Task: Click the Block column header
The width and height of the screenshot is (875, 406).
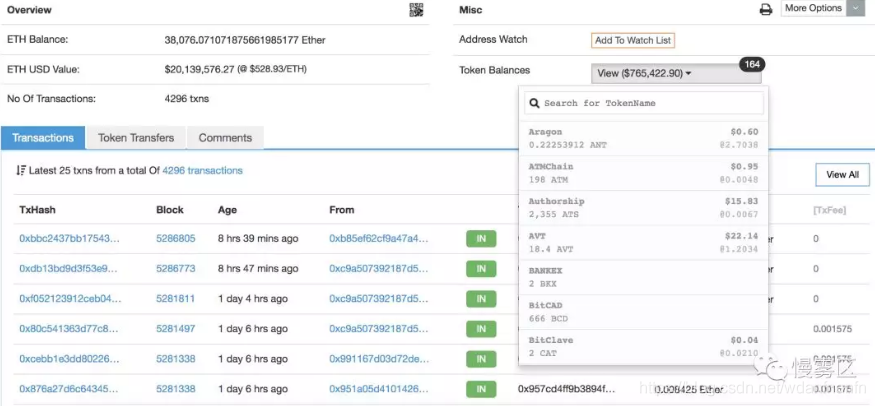Action: (x=170, y=210)
